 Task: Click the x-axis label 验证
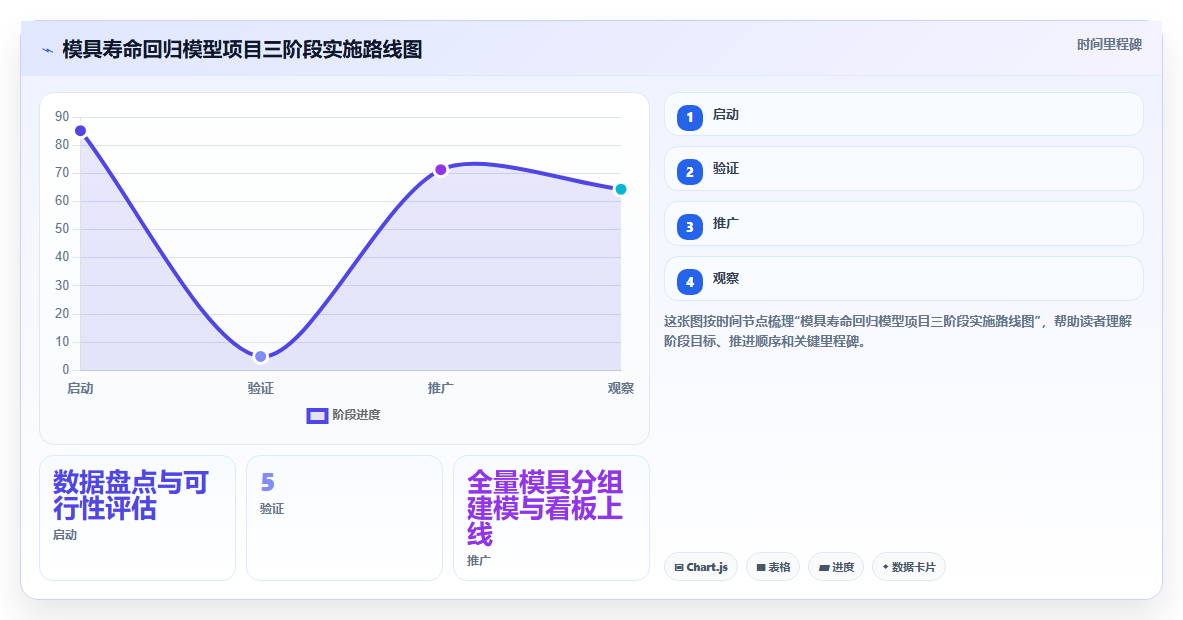pyautogui.click(x=260, y=388)
